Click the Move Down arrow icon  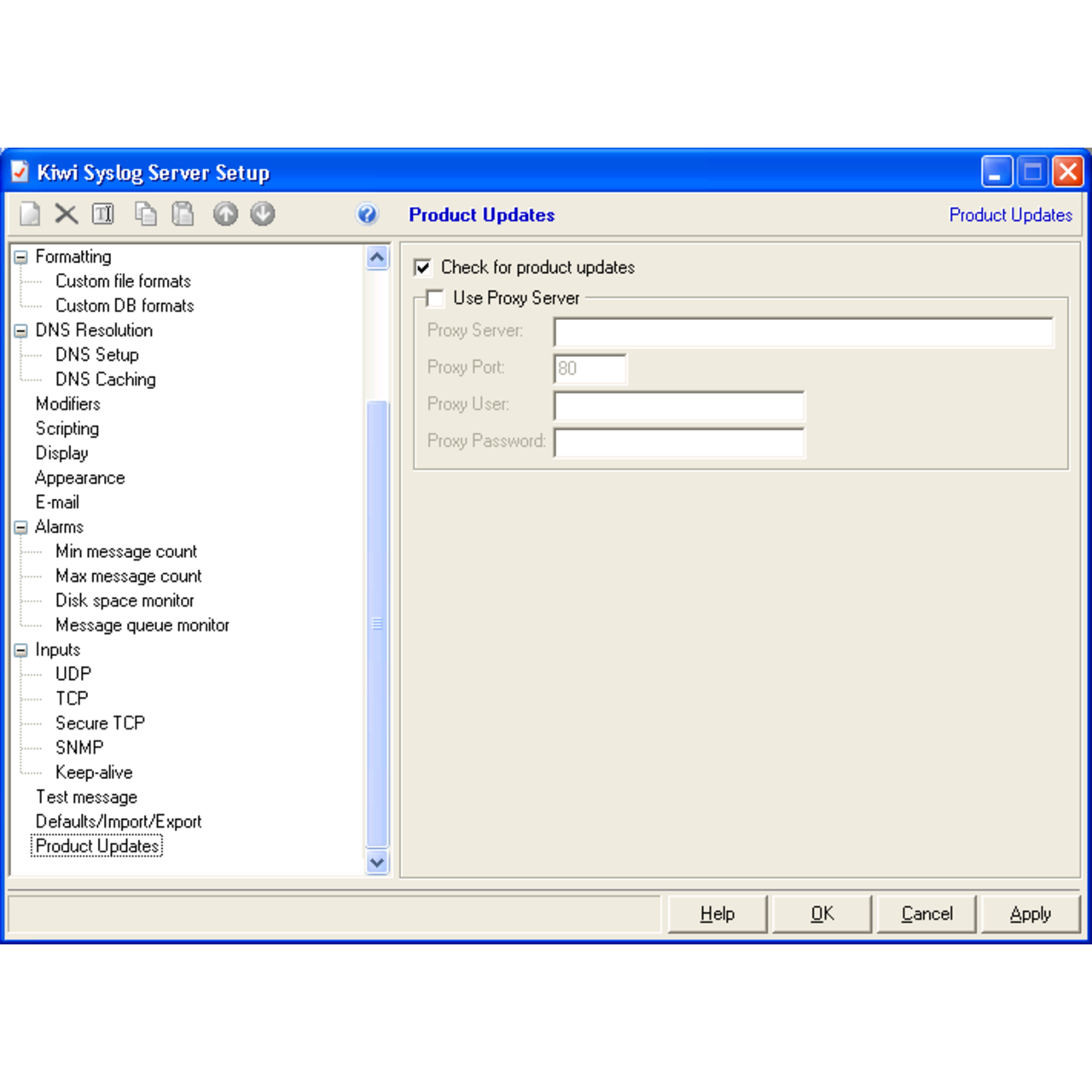(263, 213)
